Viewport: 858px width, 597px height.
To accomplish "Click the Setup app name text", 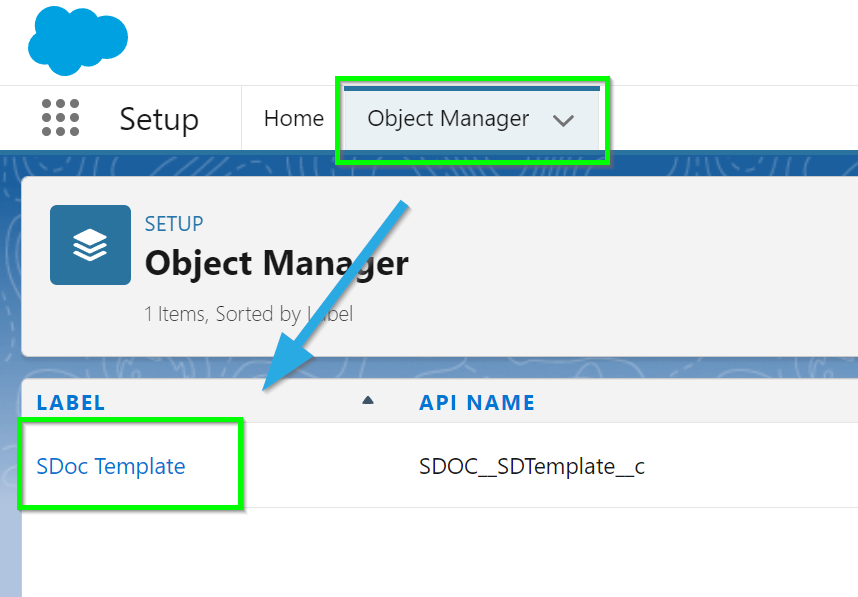I will (x=159, y=119).
